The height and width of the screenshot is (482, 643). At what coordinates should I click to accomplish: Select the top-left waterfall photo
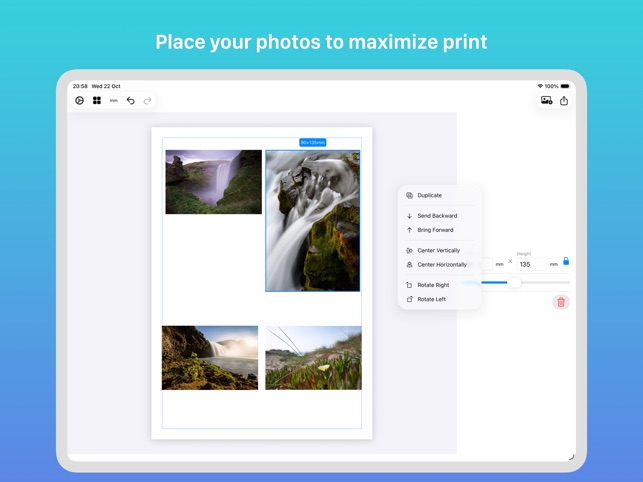point(213,181)
